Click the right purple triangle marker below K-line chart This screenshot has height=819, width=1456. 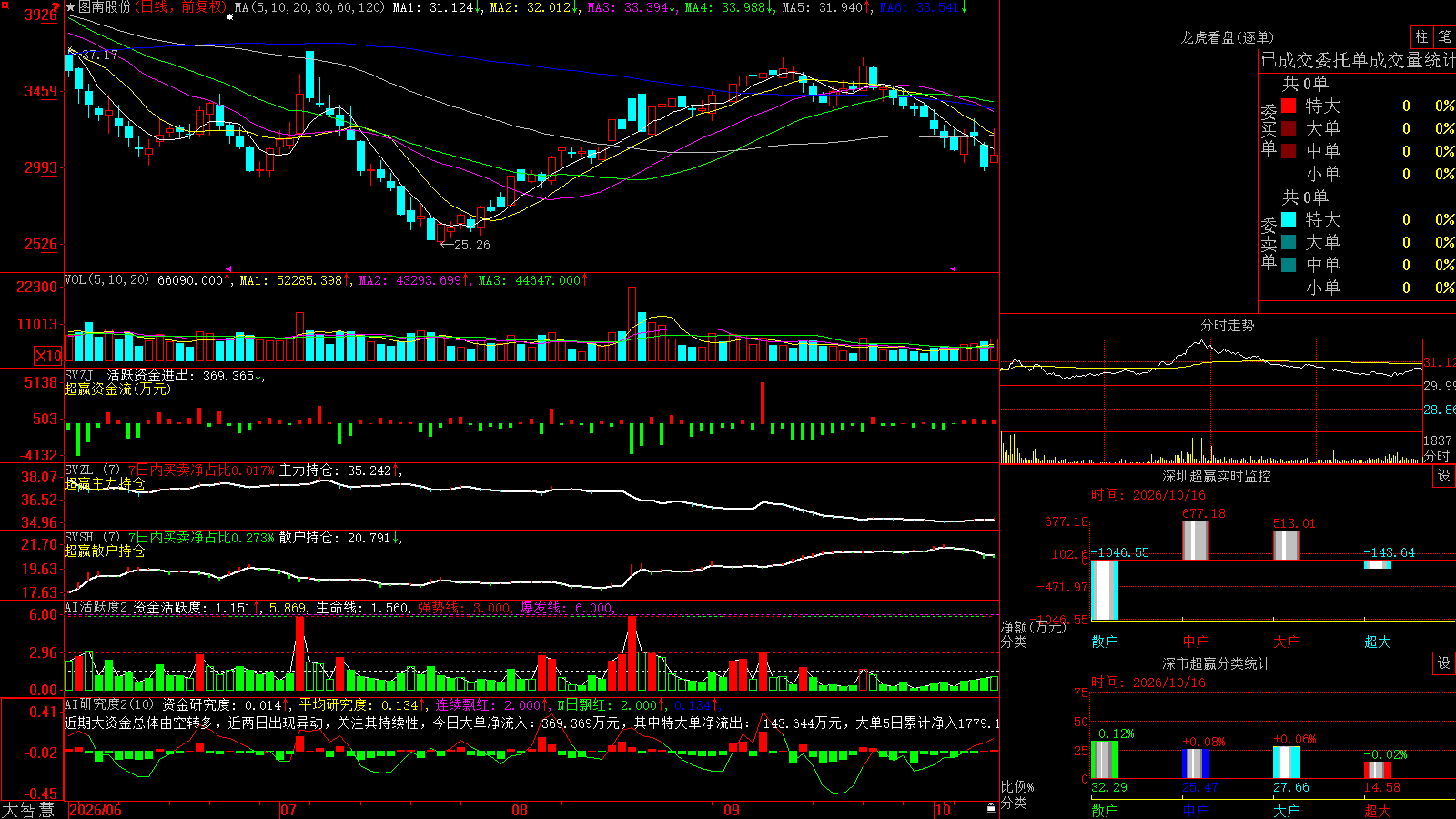pos(953,268)
